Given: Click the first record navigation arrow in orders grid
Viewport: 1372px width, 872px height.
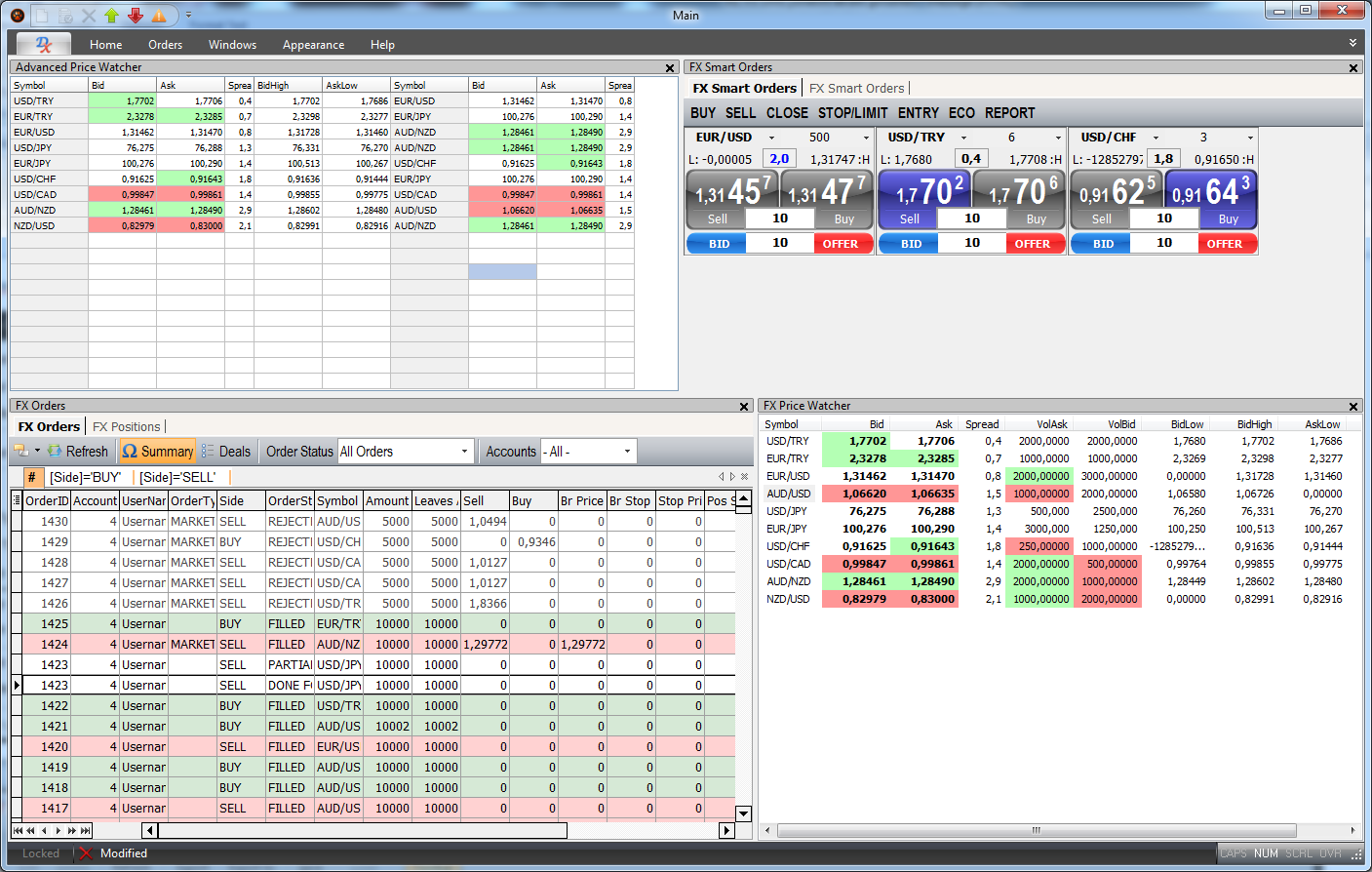Looking at the screenshot, I should point(18,831).
